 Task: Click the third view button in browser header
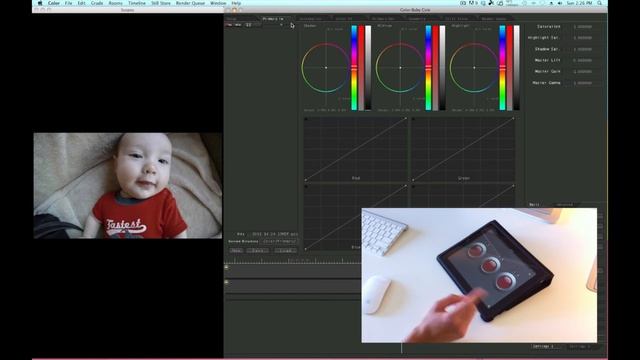[249, 25]
